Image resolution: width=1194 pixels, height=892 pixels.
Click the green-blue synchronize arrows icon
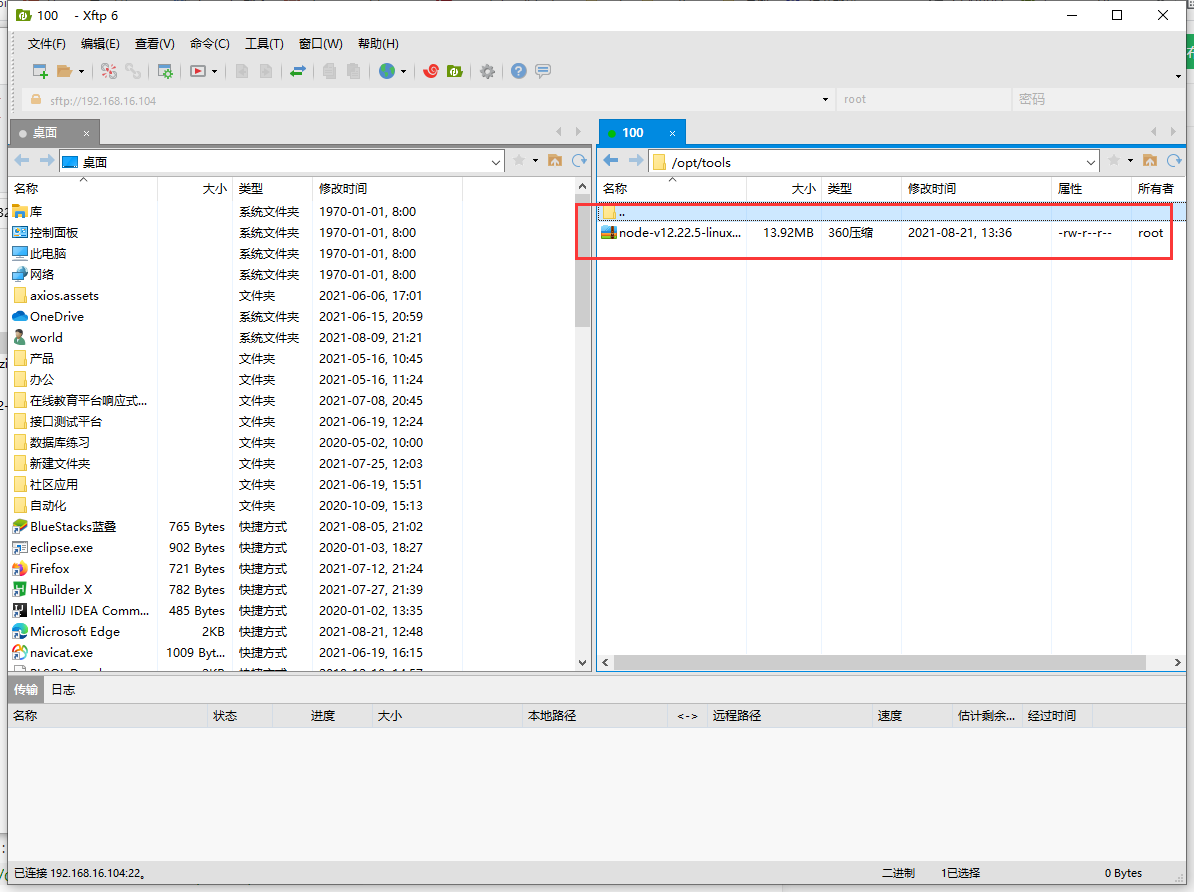point(298,72)
